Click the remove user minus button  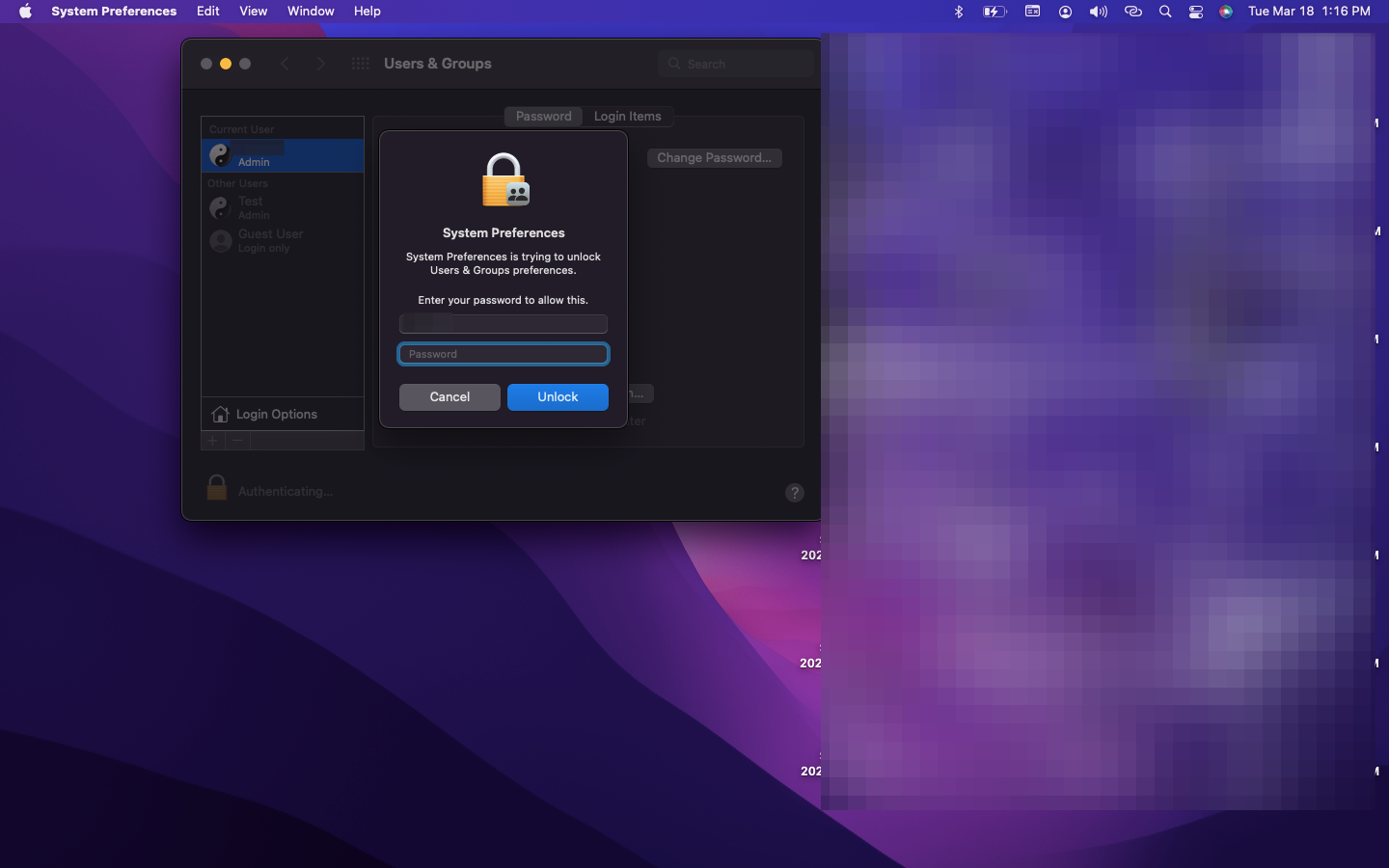coord(238,441)
